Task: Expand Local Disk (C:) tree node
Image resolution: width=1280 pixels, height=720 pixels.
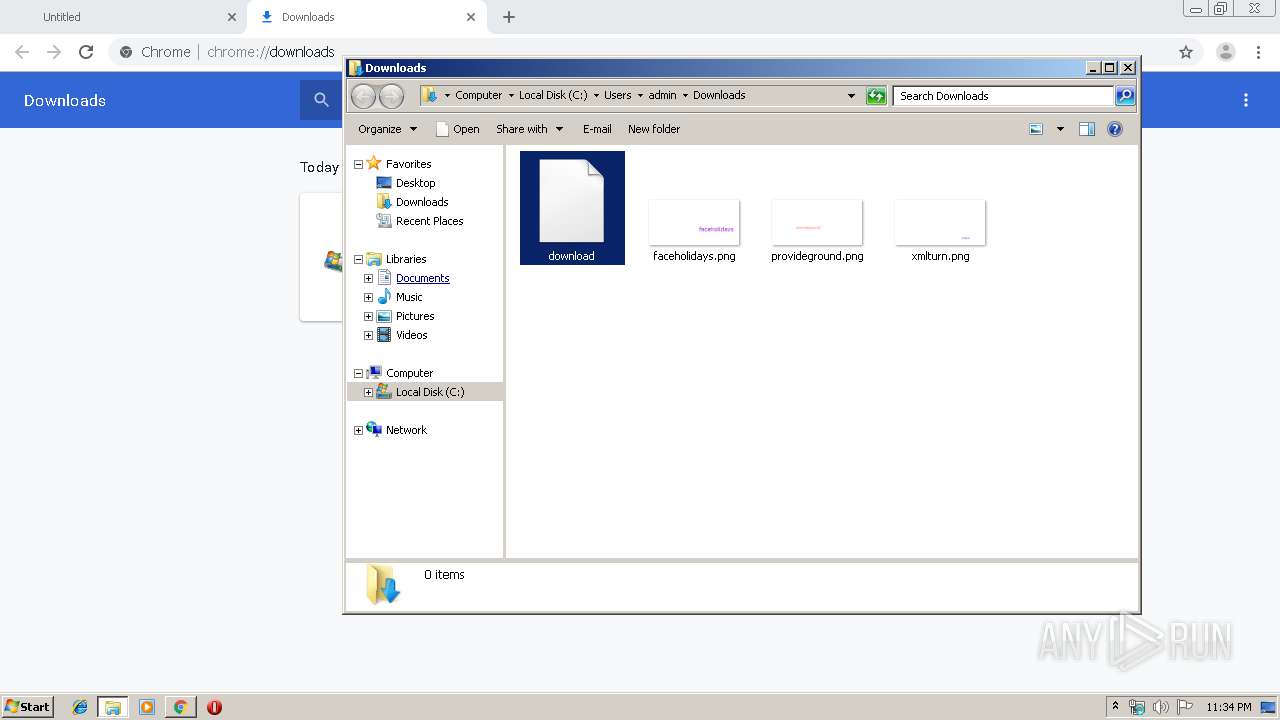Action: pyautogui.click(x=368, y=392)
